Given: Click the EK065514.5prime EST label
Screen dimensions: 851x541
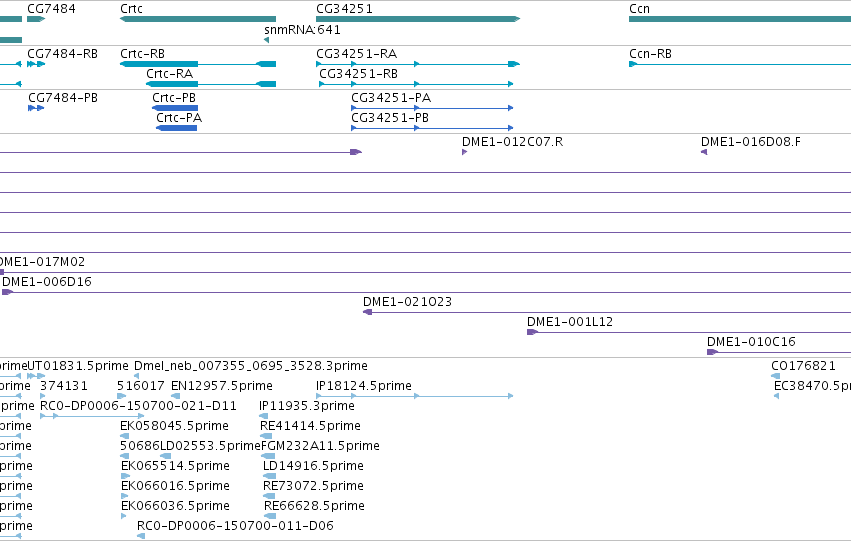Looking at the screenshot, I should point(175,466).
